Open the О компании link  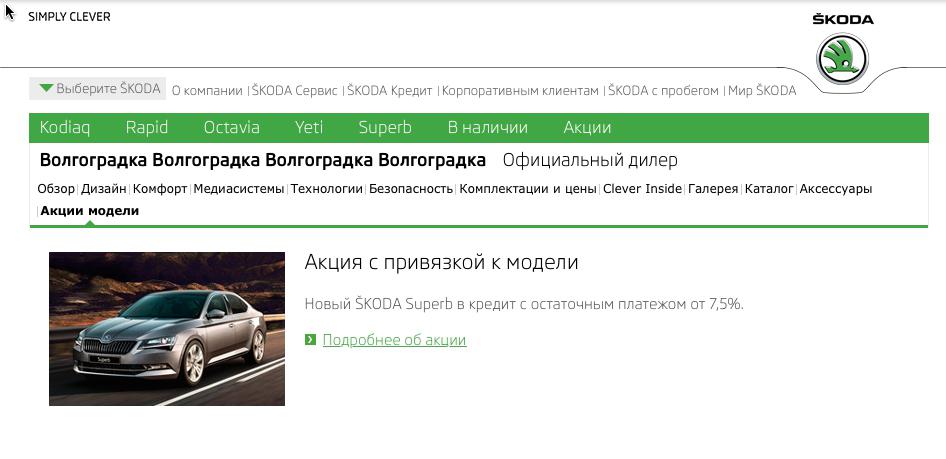pos(207,90)
